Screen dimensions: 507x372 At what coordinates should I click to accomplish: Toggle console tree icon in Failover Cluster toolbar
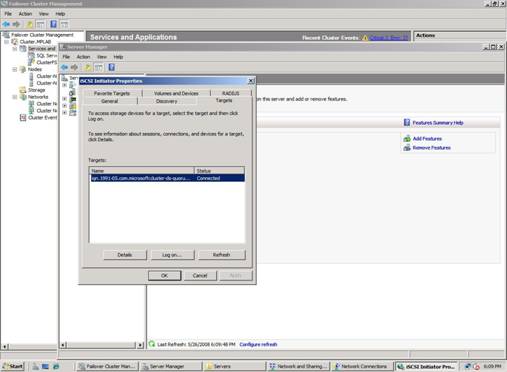point(41,24)
